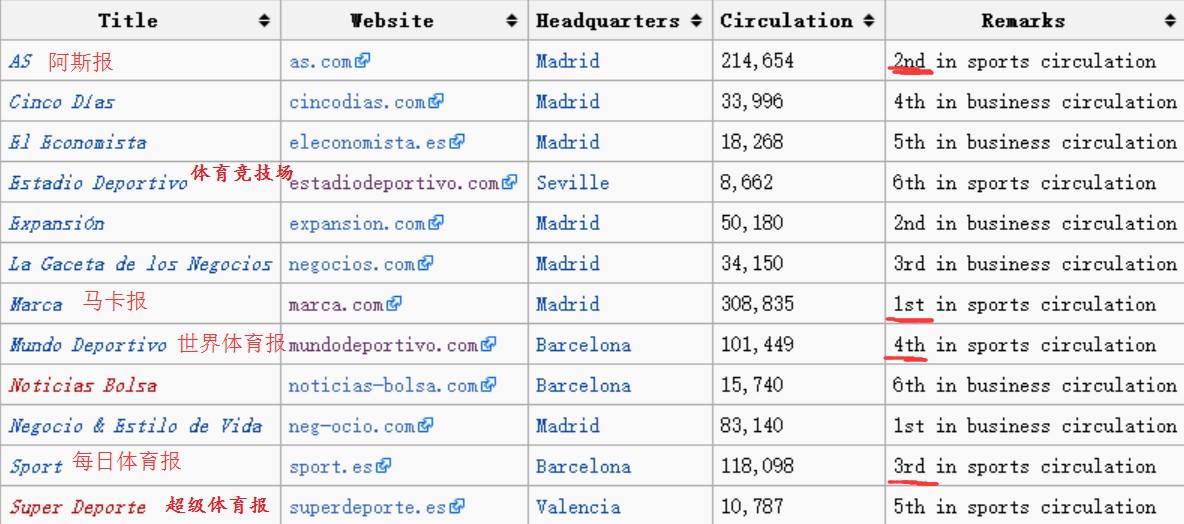Sort by Circulation column sort arrows

coord(868,20)
